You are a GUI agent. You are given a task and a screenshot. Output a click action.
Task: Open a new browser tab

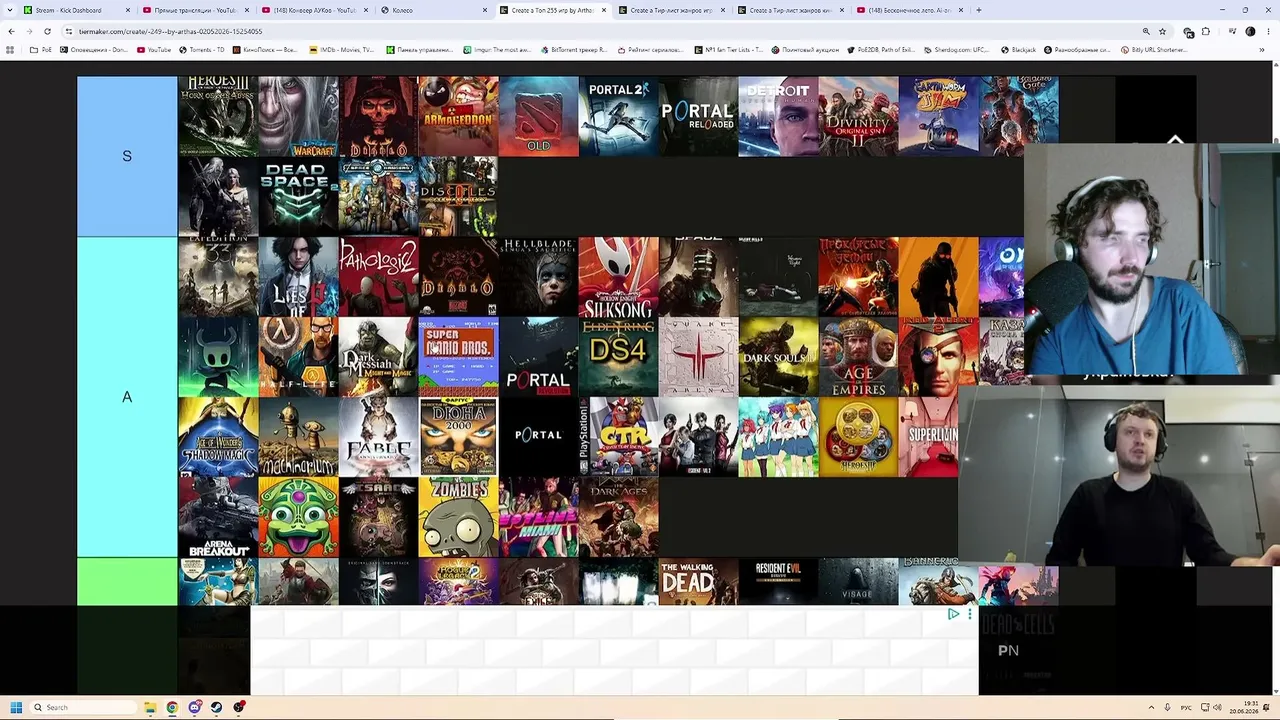coord(978,10)
